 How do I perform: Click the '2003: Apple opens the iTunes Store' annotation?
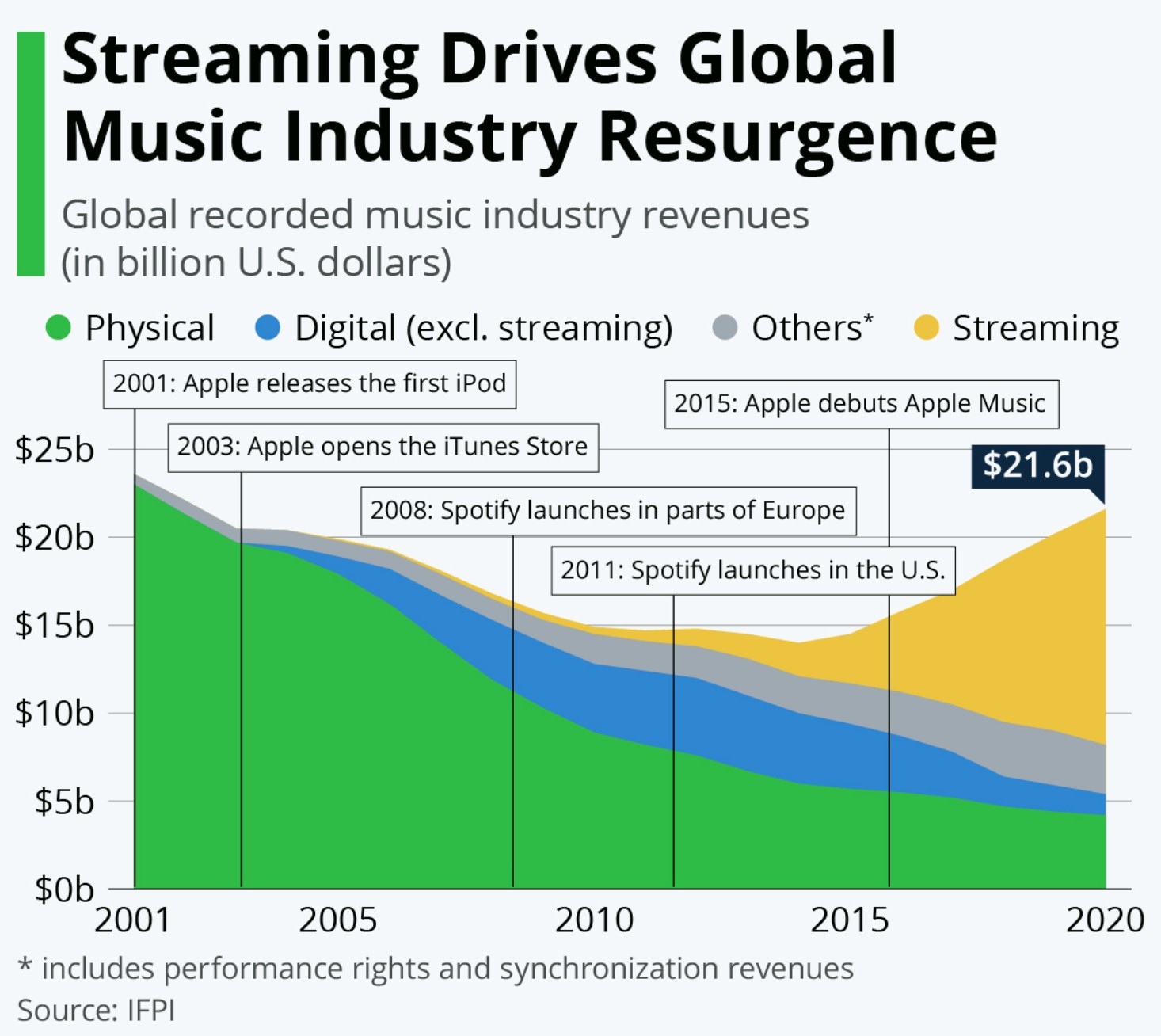(383, 448)
